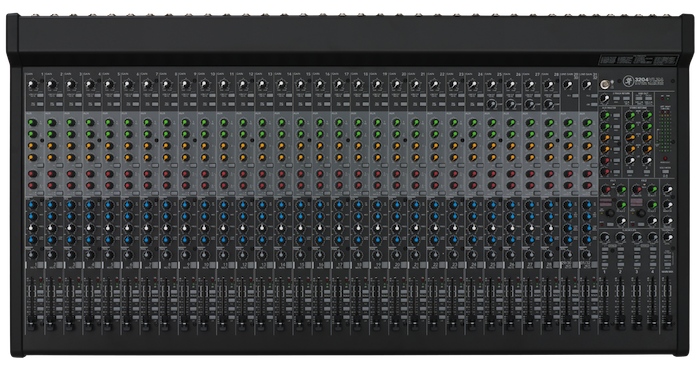Click the gray pan knob on channel 4
Screen dimensions: 700x368
90,255
